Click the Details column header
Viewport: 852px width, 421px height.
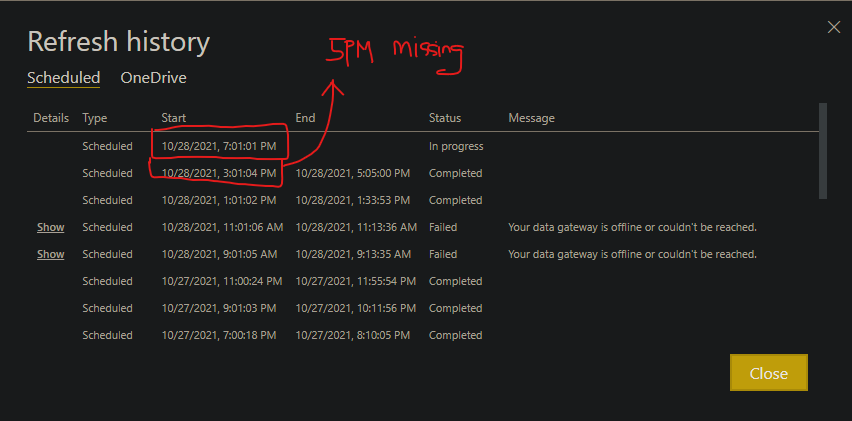pos(51,118)
